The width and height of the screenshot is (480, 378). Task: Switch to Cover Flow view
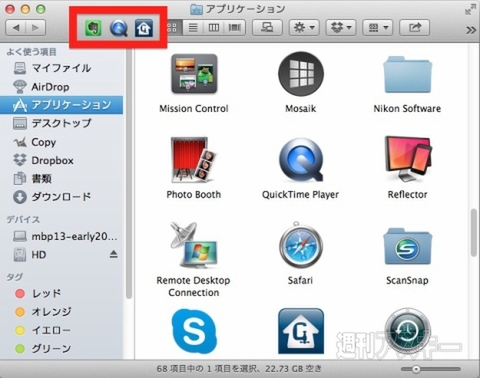(x=235, y=28)
